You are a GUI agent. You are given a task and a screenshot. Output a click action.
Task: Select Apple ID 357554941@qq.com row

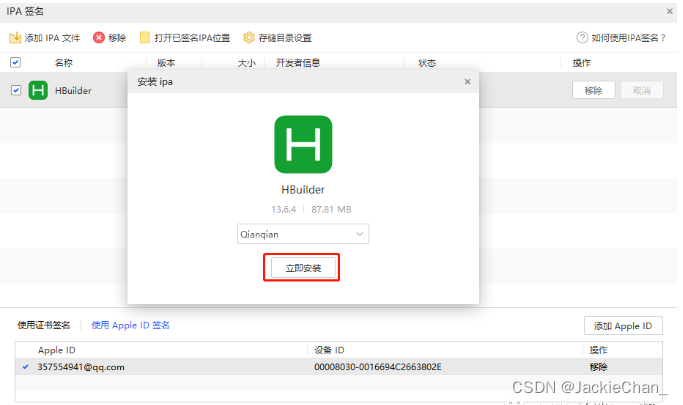[x=339, y=367]
